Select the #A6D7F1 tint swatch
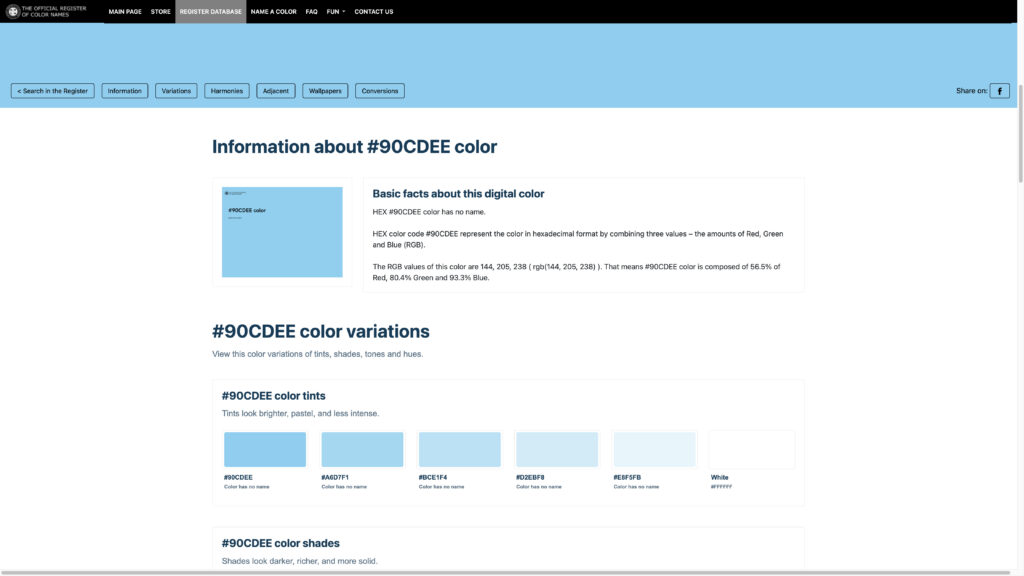 pyautogui.click(x=362, y=449)
